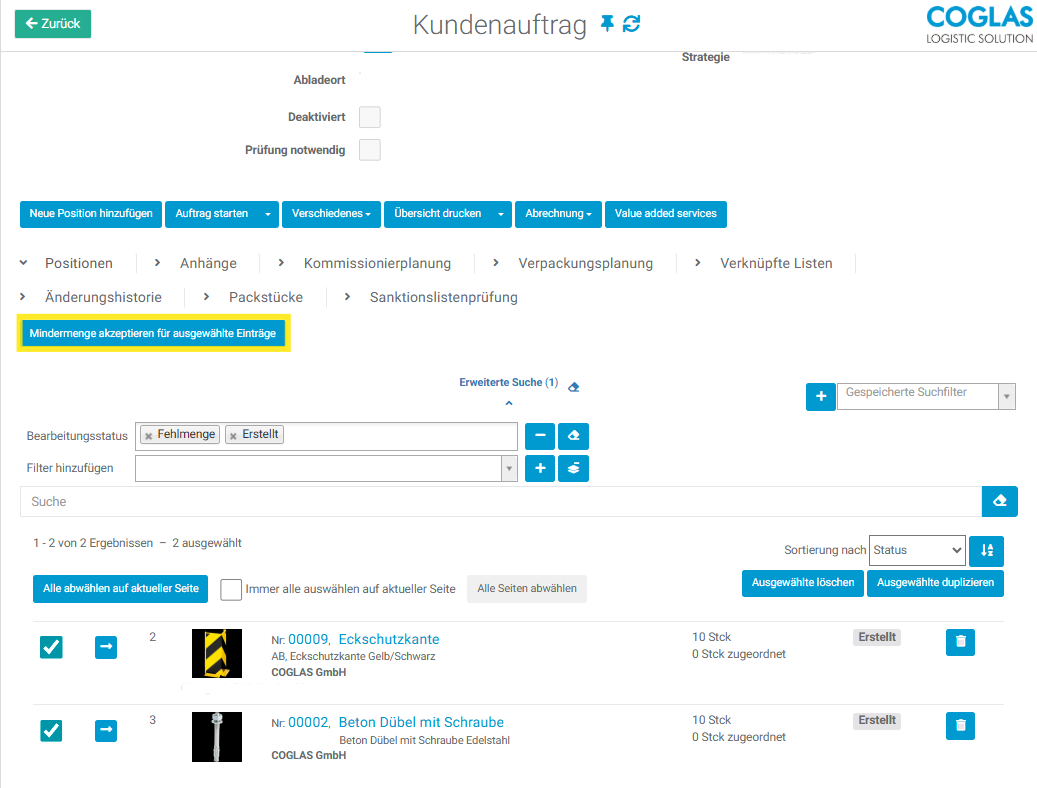Click the Eckschutzkante product thumbnail
Image resolution: width=1037 pixels, height=788 pixels.
pyautogui.click(x=217, y=653)
